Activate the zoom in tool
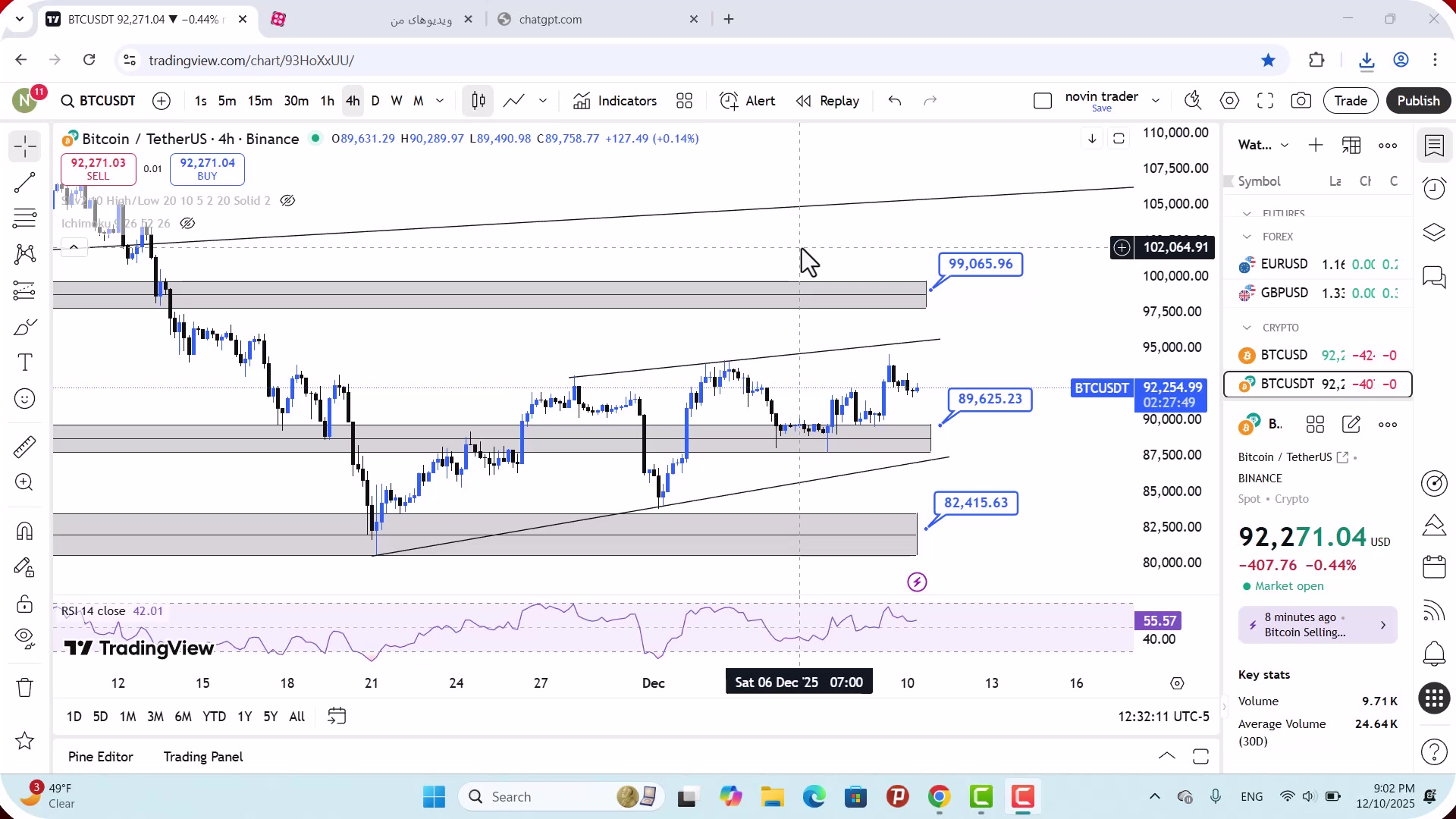Screen dimensions: 1456x819 [x=24, y=482]
